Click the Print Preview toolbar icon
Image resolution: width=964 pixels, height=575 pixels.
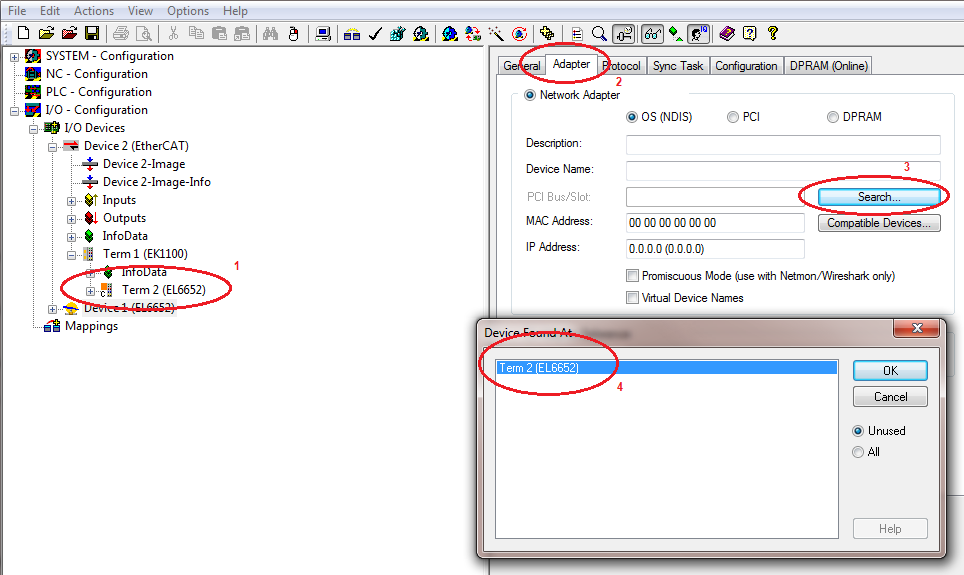(x=144, y=33)
